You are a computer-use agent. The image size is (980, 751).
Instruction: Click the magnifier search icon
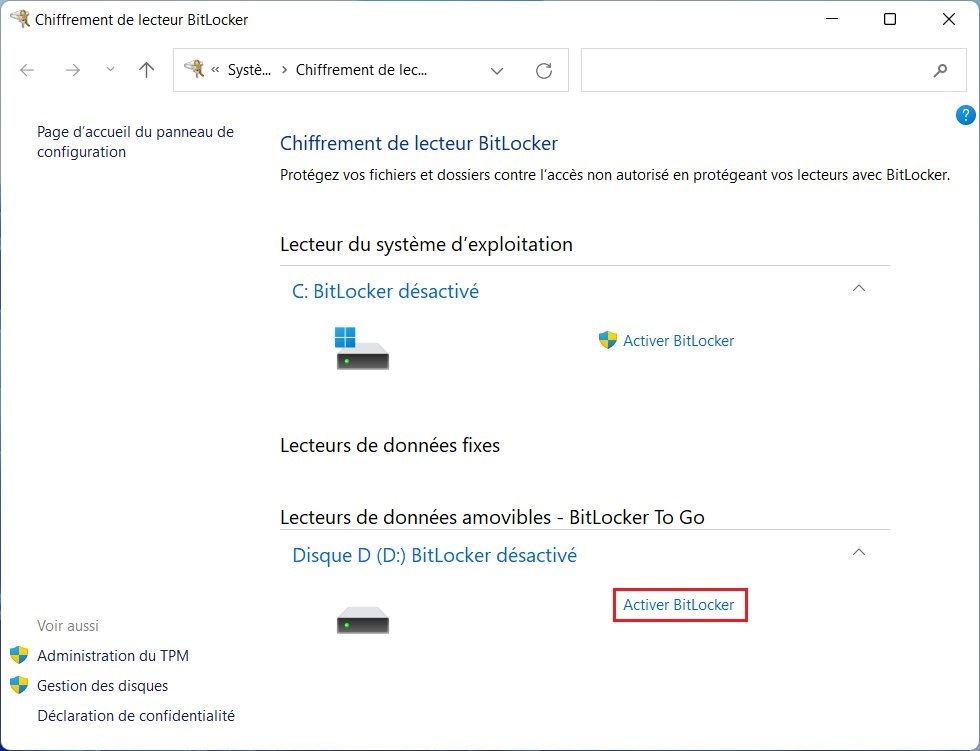(x=940, y=71)
